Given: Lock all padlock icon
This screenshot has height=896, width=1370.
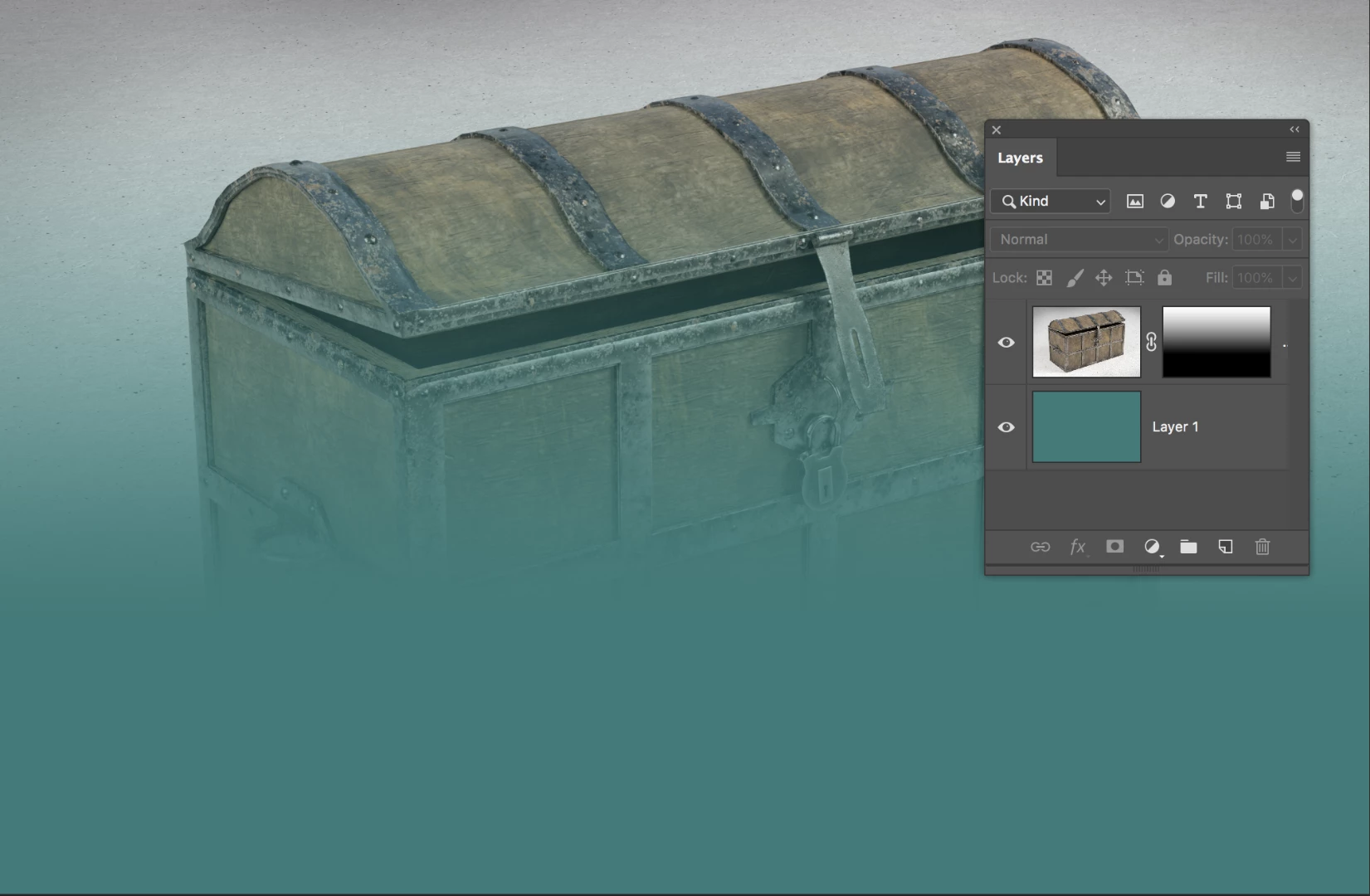Looking at the screenshot, I should [x=1164, y=278].
